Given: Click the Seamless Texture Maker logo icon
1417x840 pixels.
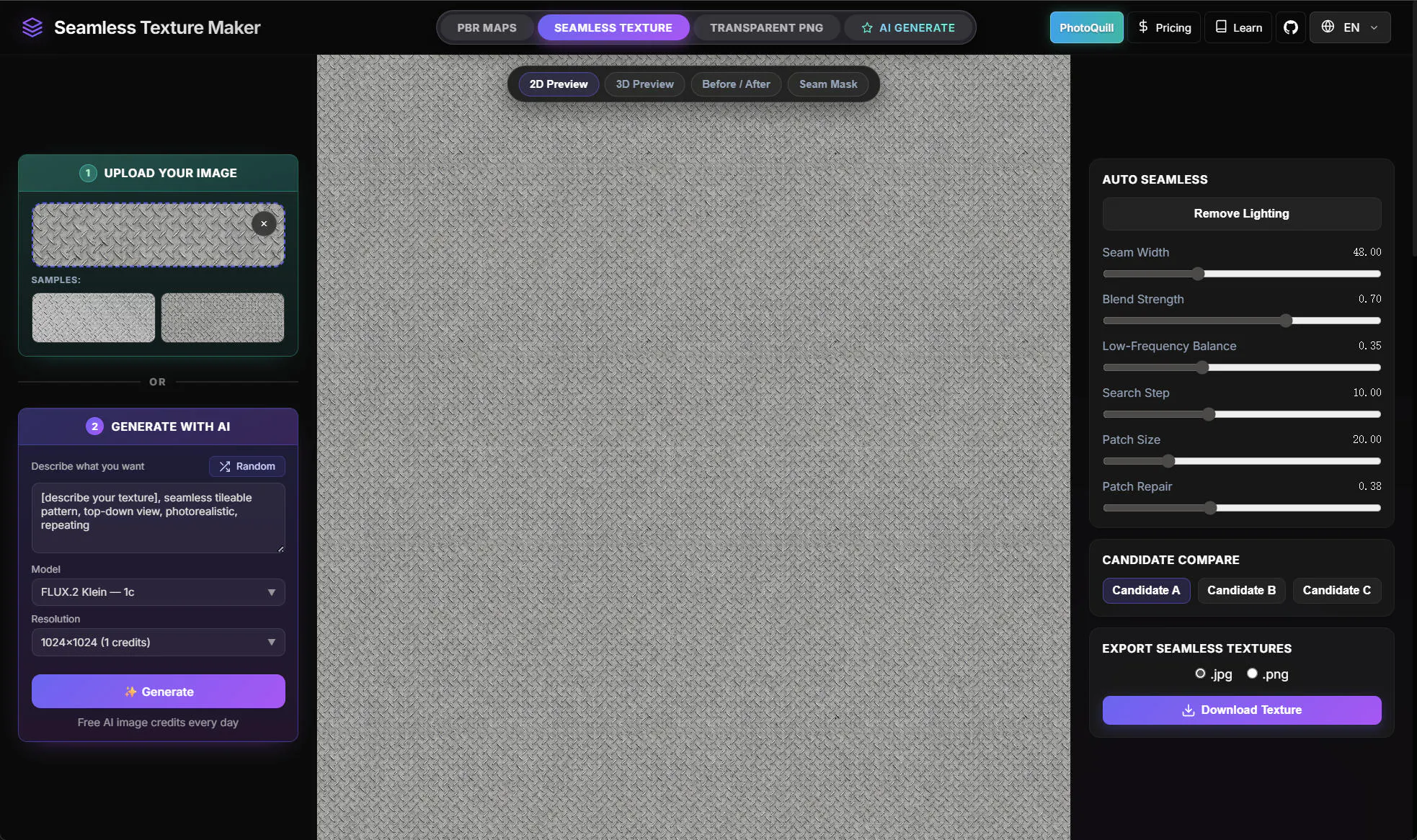Looking at the screenshot, I should pyautogui.click(x=32, y=27).
